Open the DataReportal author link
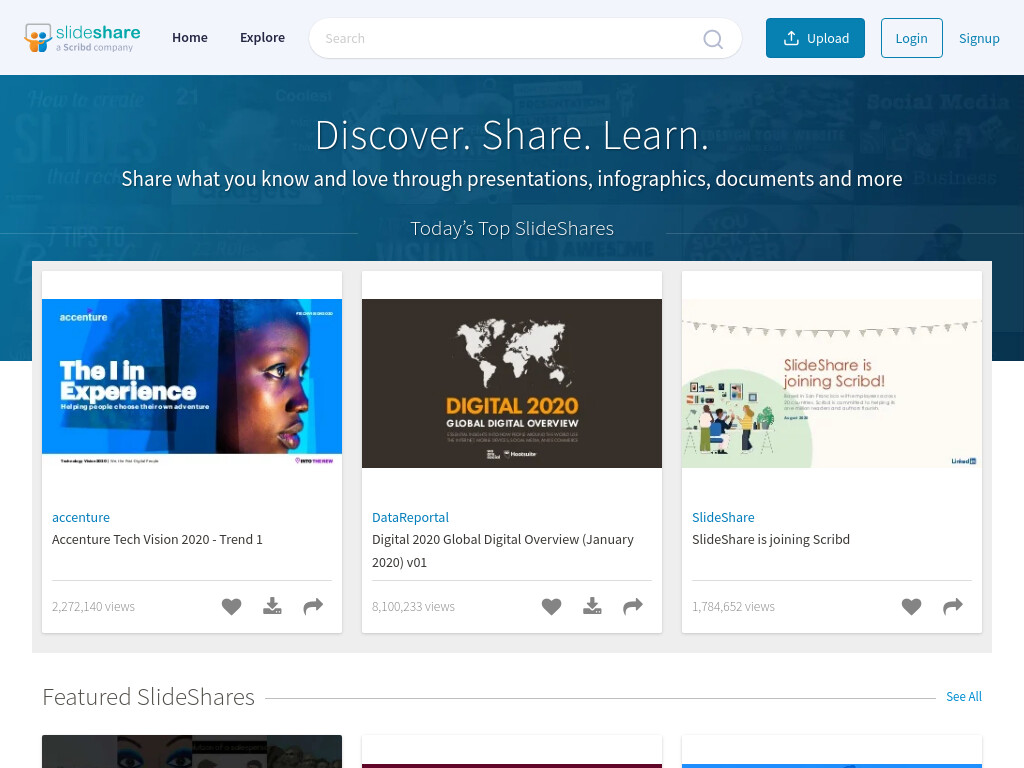The image size is (1024, 768). click(411, 517)
